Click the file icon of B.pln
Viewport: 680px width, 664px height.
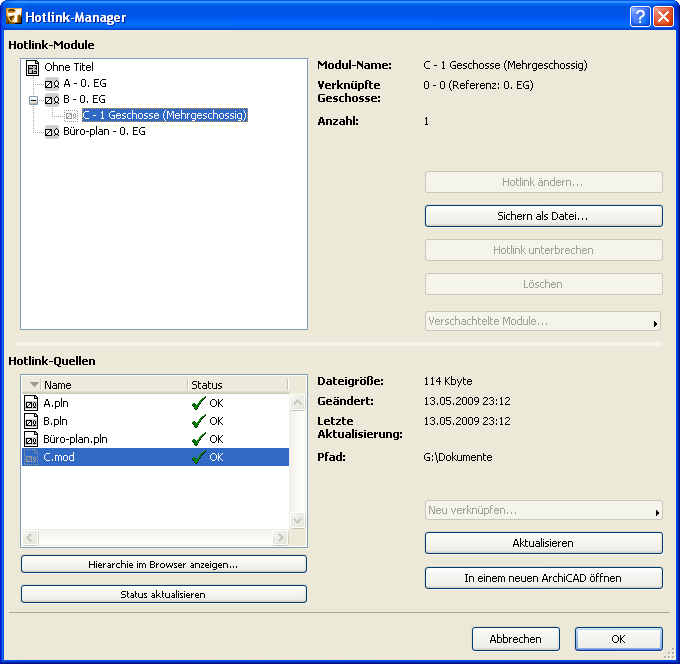(31, 421)
